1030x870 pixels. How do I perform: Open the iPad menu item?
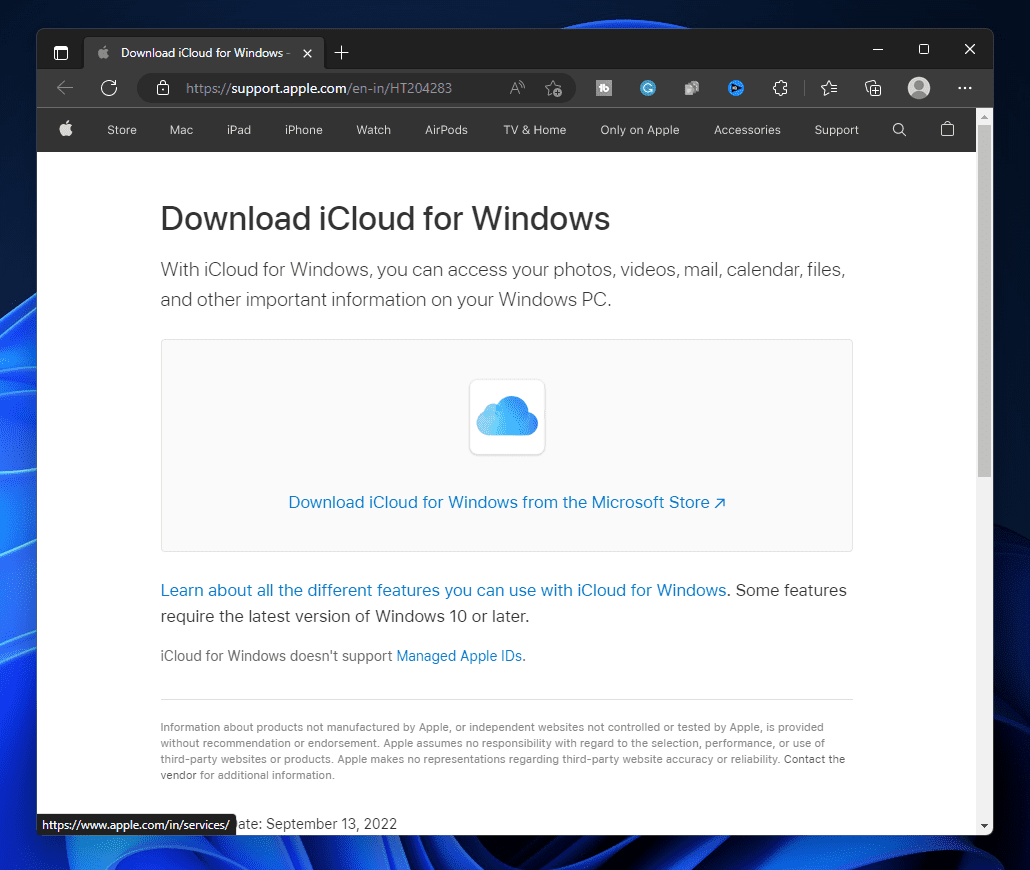click(238, 130)
